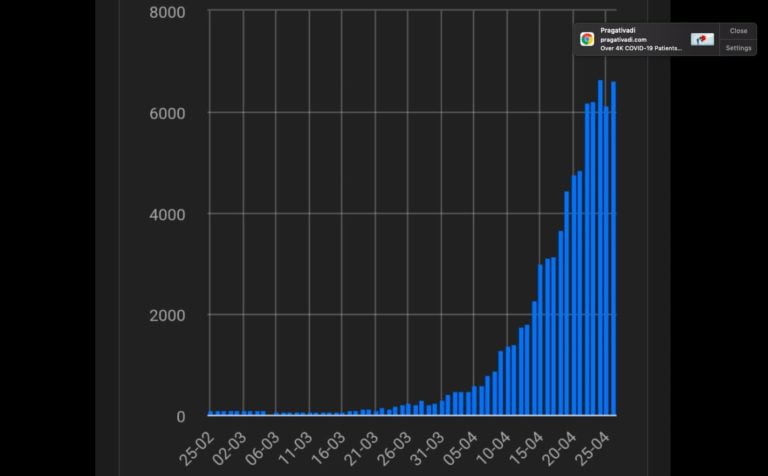This screenshot has height=476, width=768.
Task: Click the last bar at far right
Action: point(613,248)
